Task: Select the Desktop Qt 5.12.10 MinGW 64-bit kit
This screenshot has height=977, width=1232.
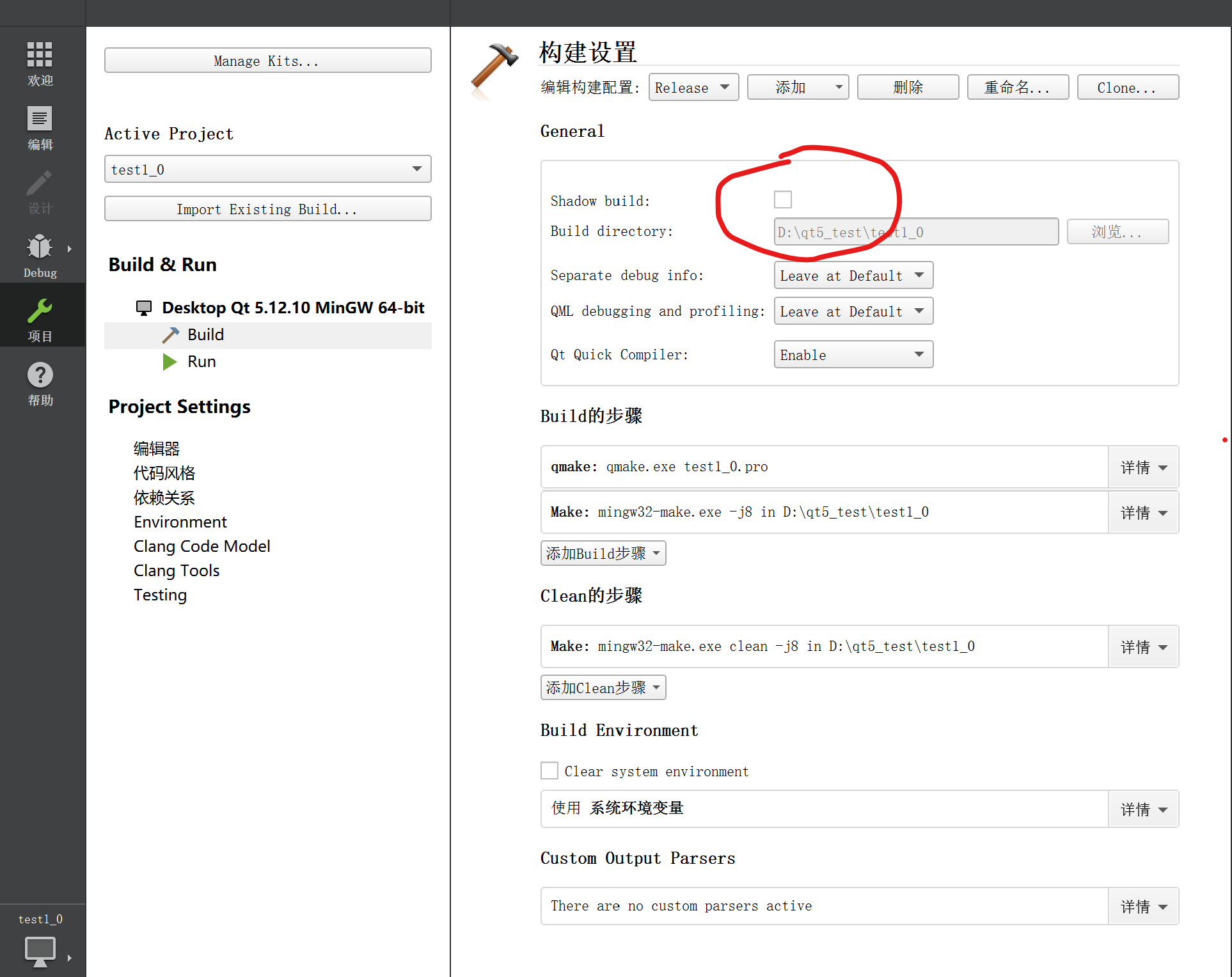Action: click(293, 308)
